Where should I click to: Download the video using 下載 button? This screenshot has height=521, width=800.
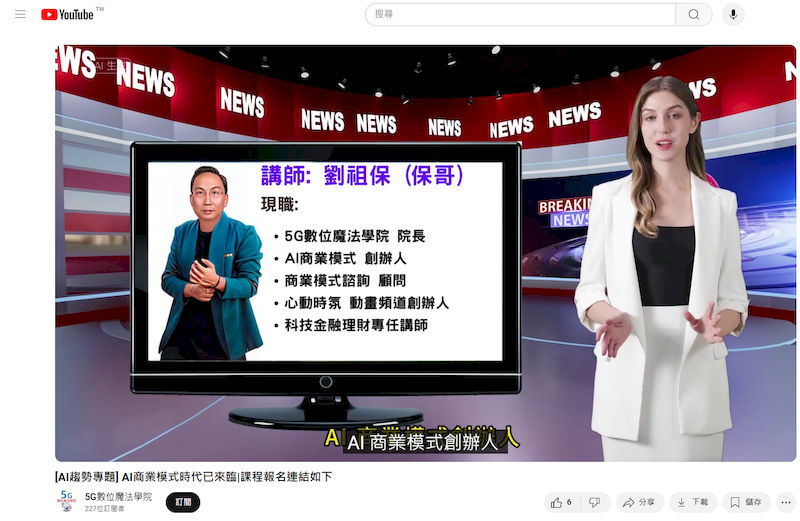coord(692,502)
